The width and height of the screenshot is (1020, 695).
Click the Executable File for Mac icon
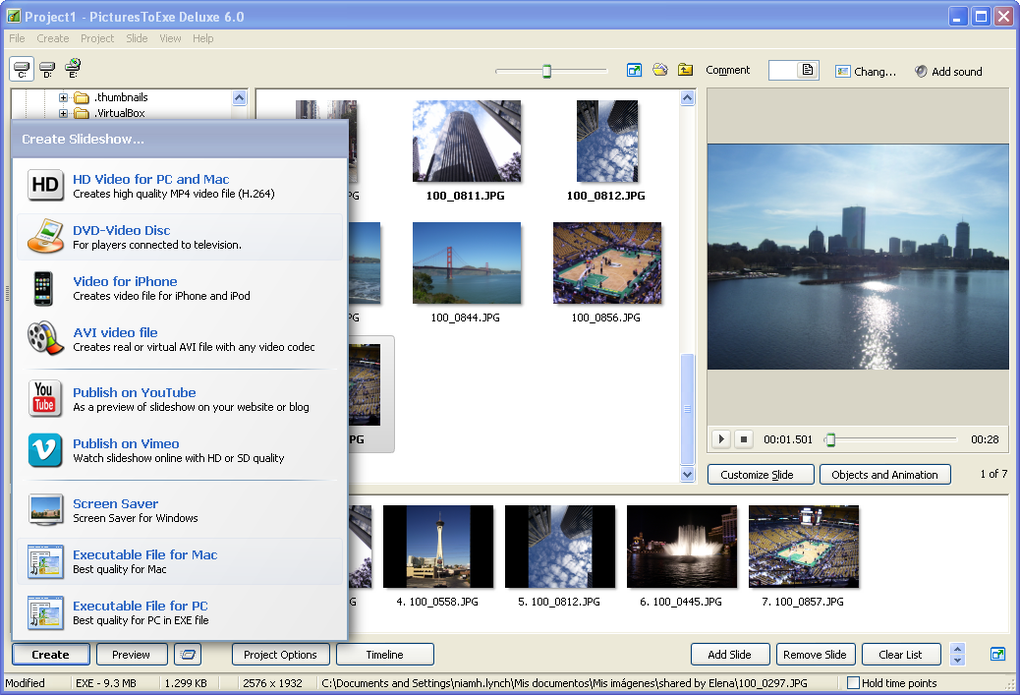pyautogui.click(x=46, y=562)
